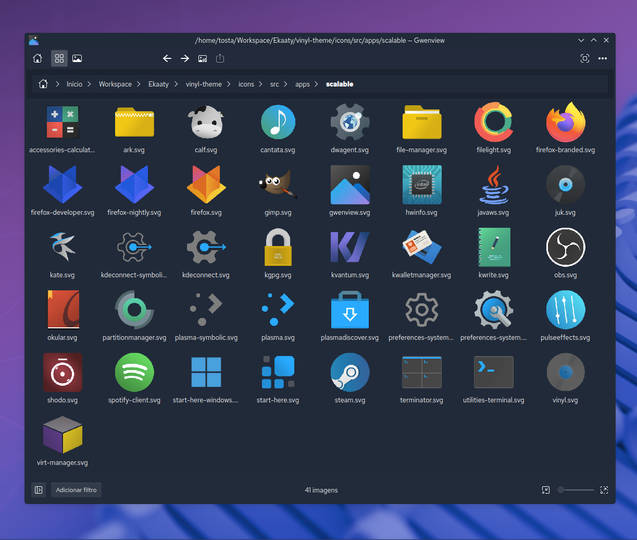Go back to previous location
The image size is (637, 540).
[167, 59]
